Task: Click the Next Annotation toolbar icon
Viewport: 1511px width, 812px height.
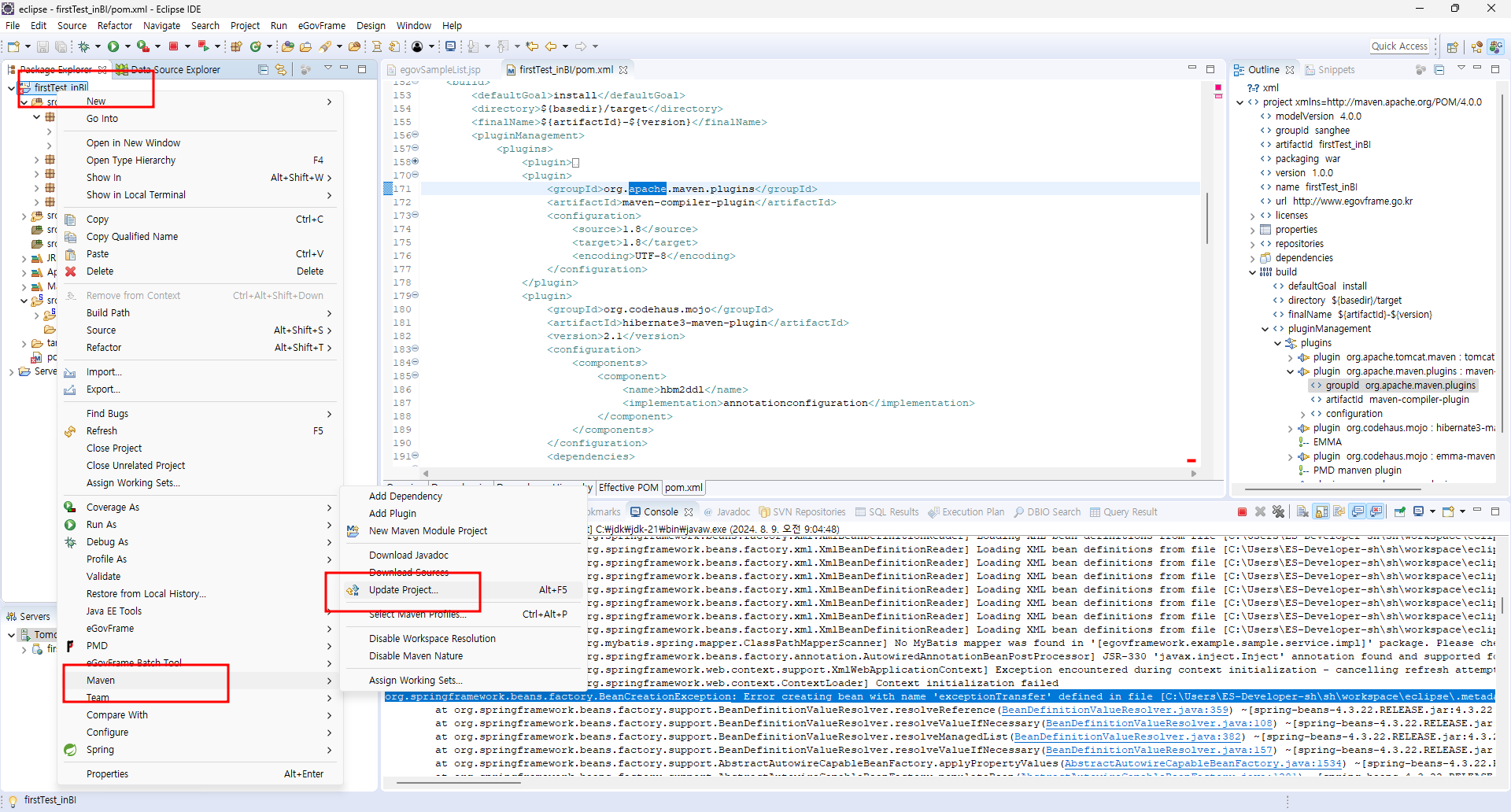Action: click(472, 46)
